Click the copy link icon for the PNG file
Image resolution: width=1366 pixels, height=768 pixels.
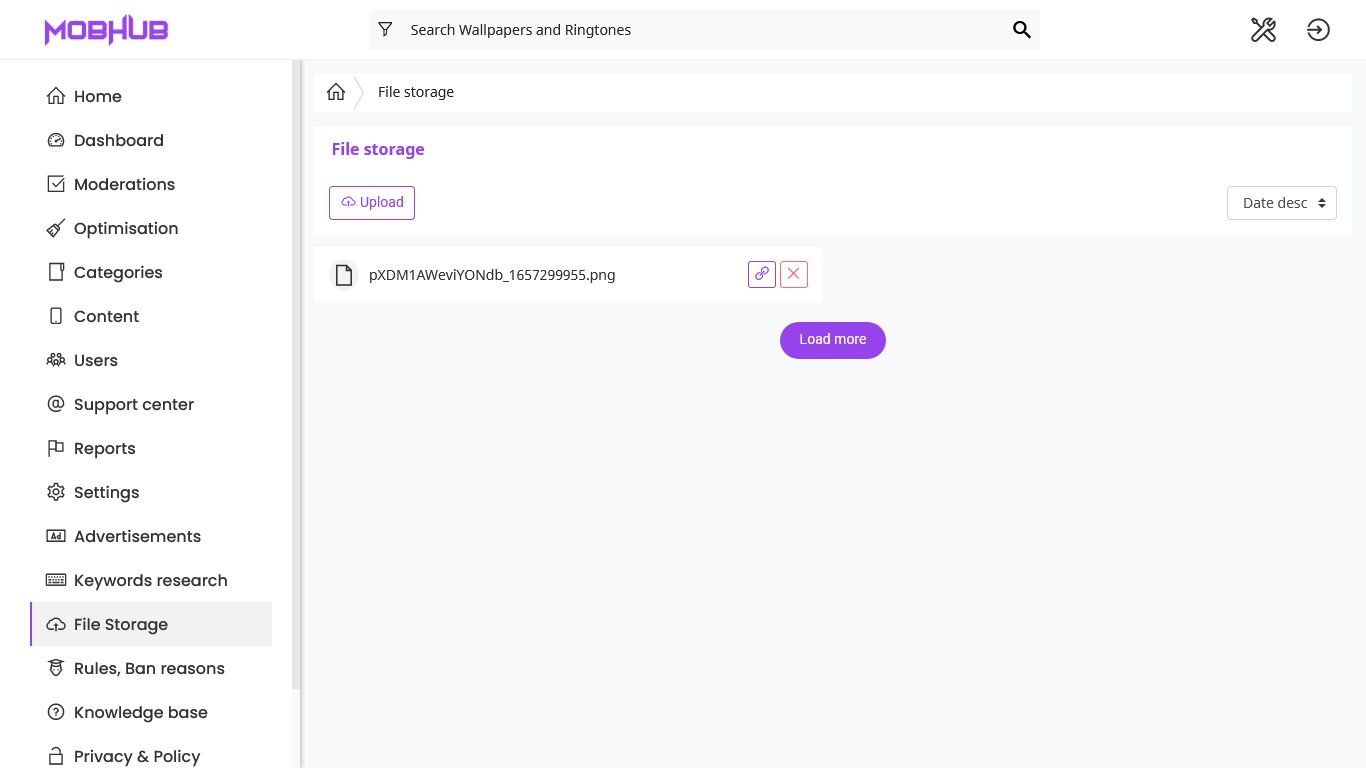[762, 274]
